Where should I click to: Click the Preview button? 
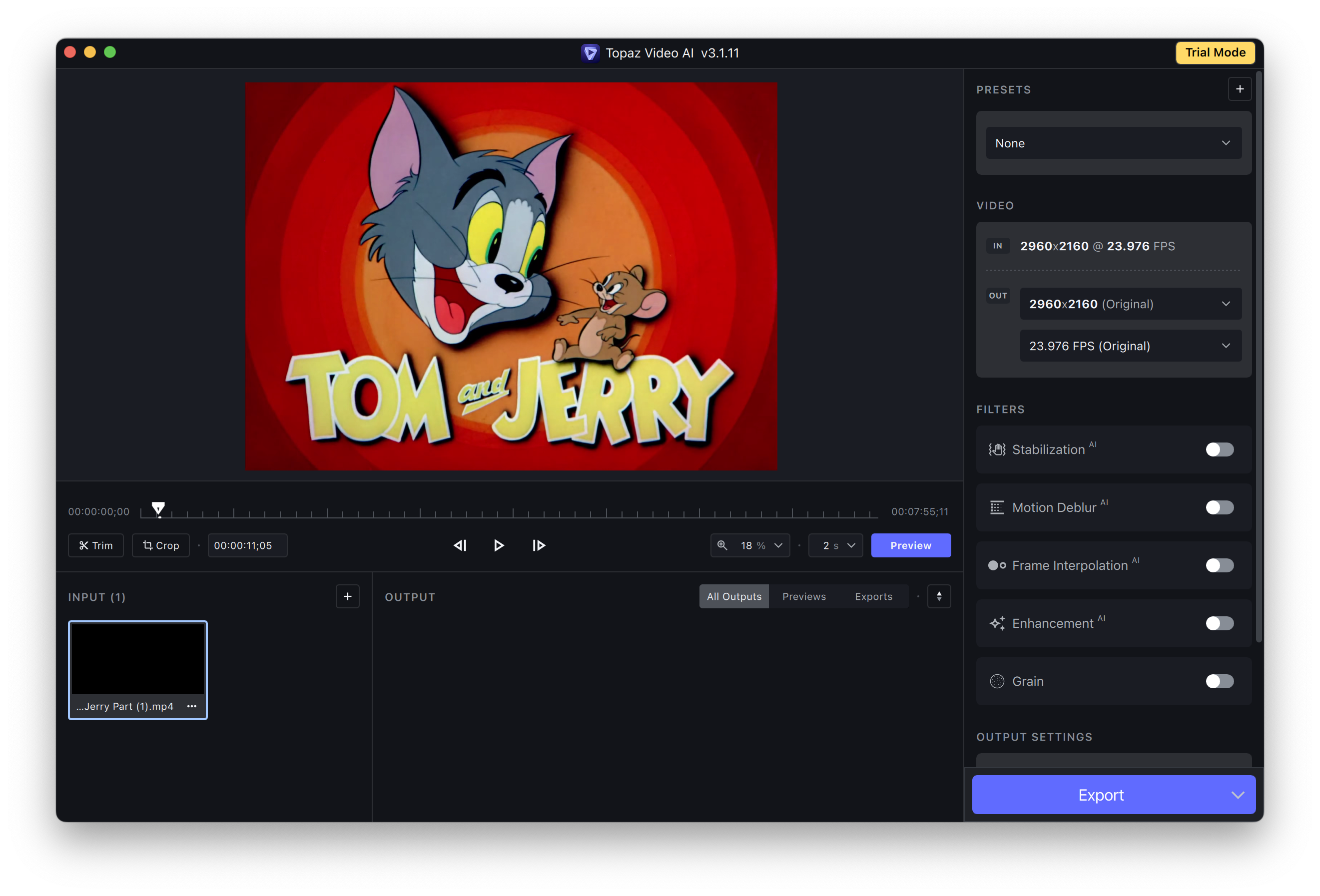pos(910,545)
